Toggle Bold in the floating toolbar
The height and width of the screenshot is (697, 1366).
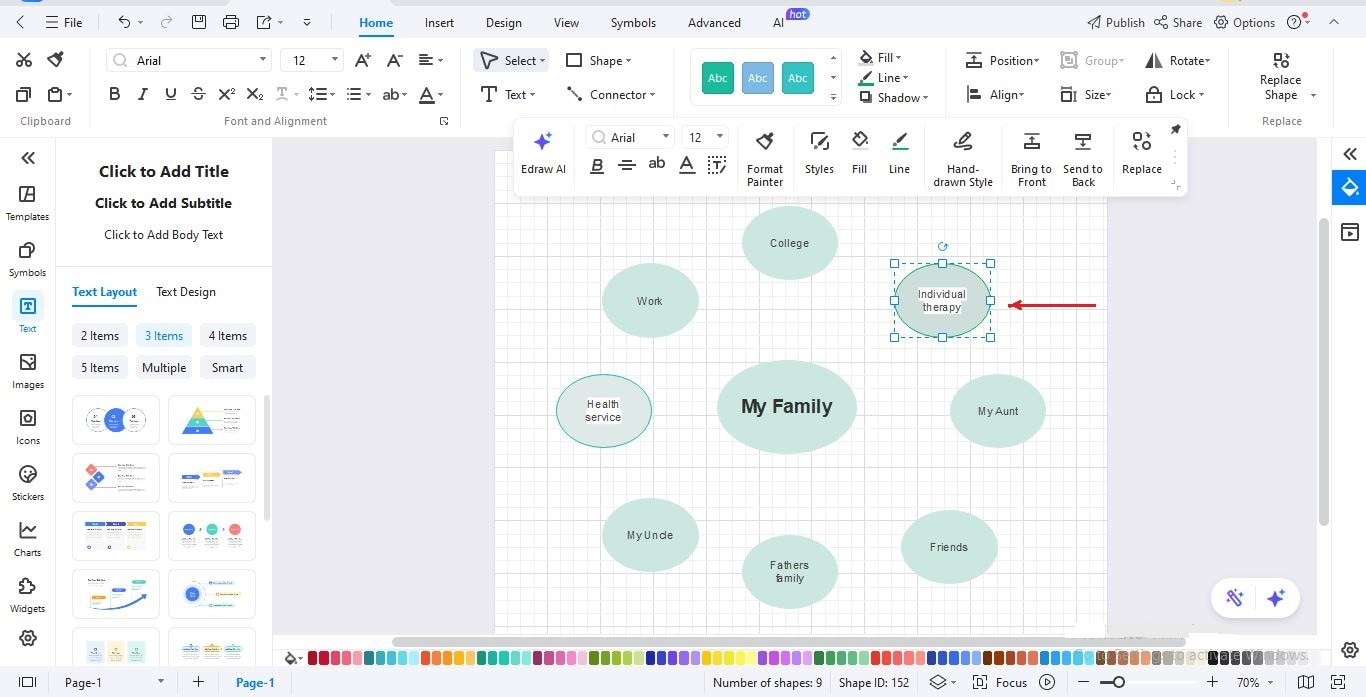pyautogui.click(x=597, y=165)
